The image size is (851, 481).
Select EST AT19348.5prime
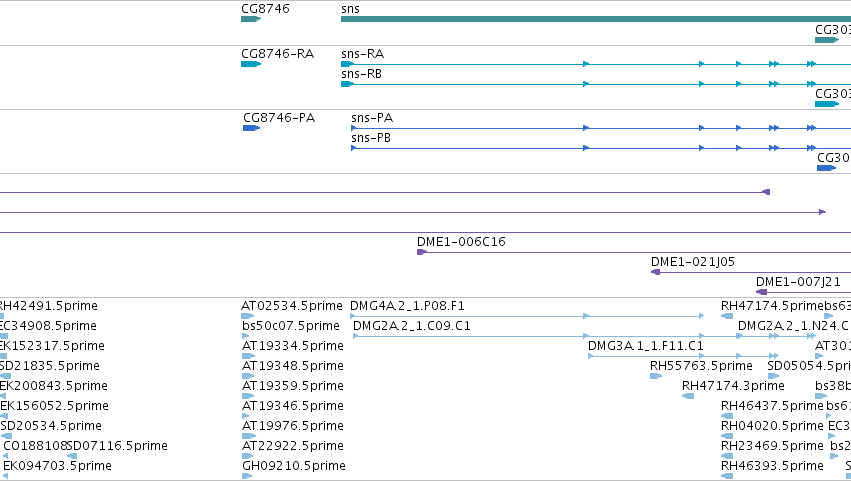[293, 366]
